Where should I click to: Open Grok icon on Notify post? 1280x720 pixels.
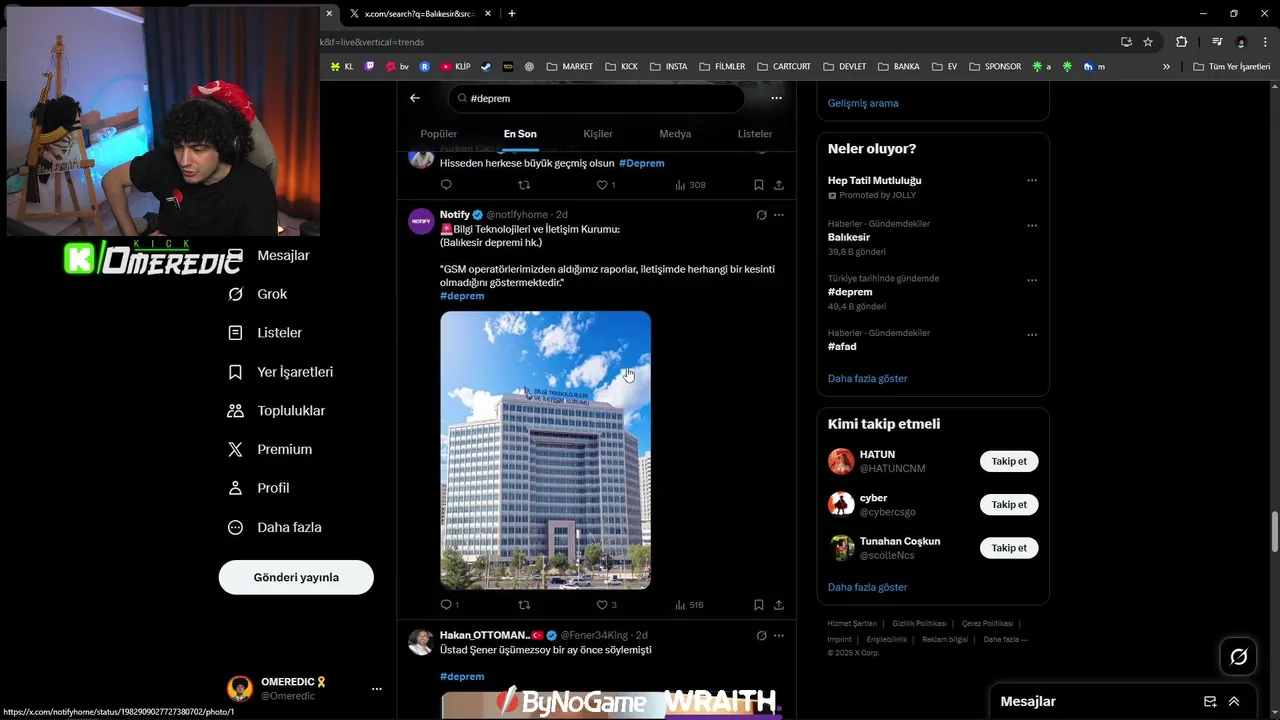(x=761, y=215)
